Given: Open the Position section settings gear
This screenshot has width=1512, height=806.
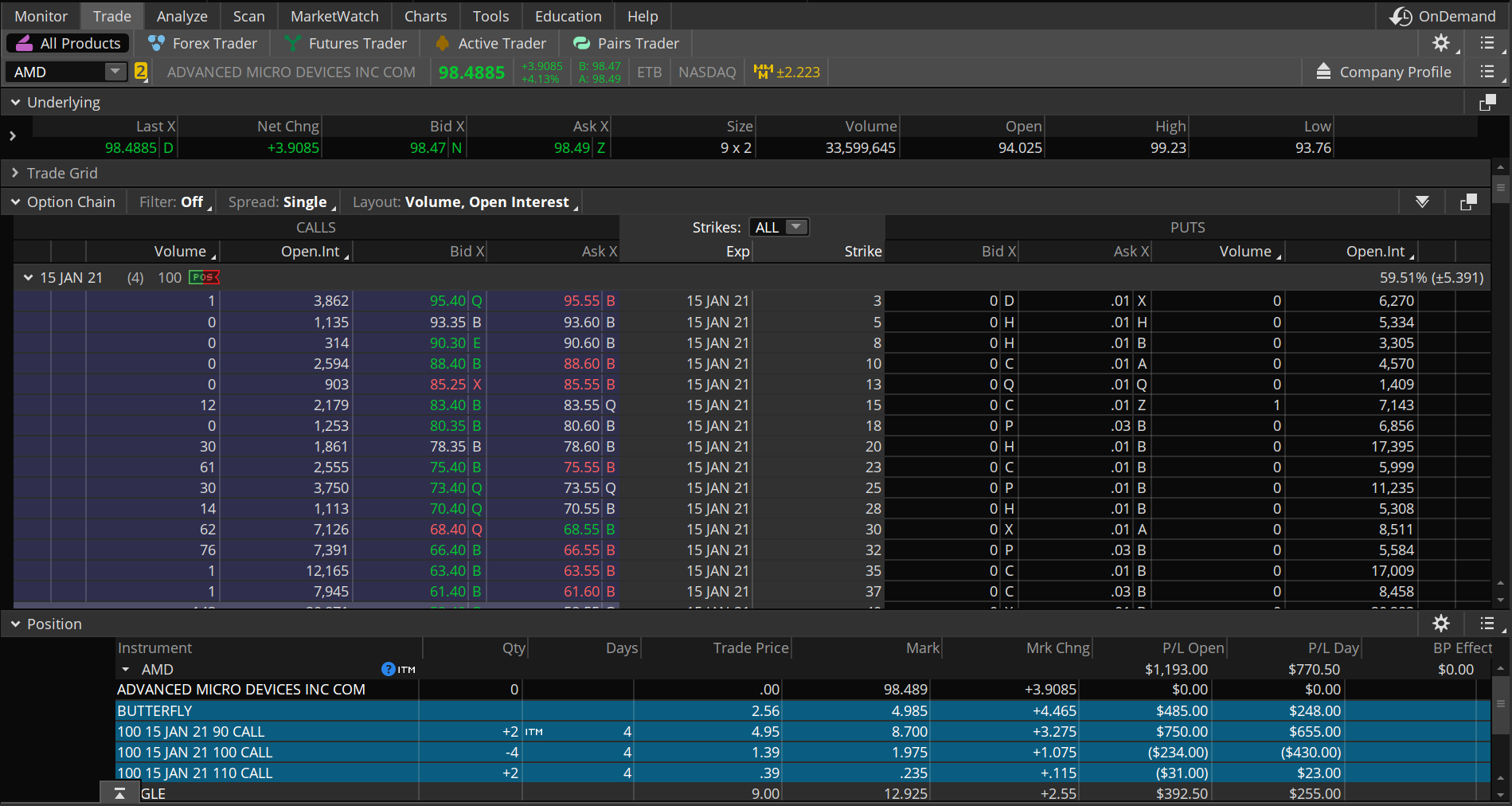Looking at the screenshot, I should pyautogui.click(x=1441, y=624).
